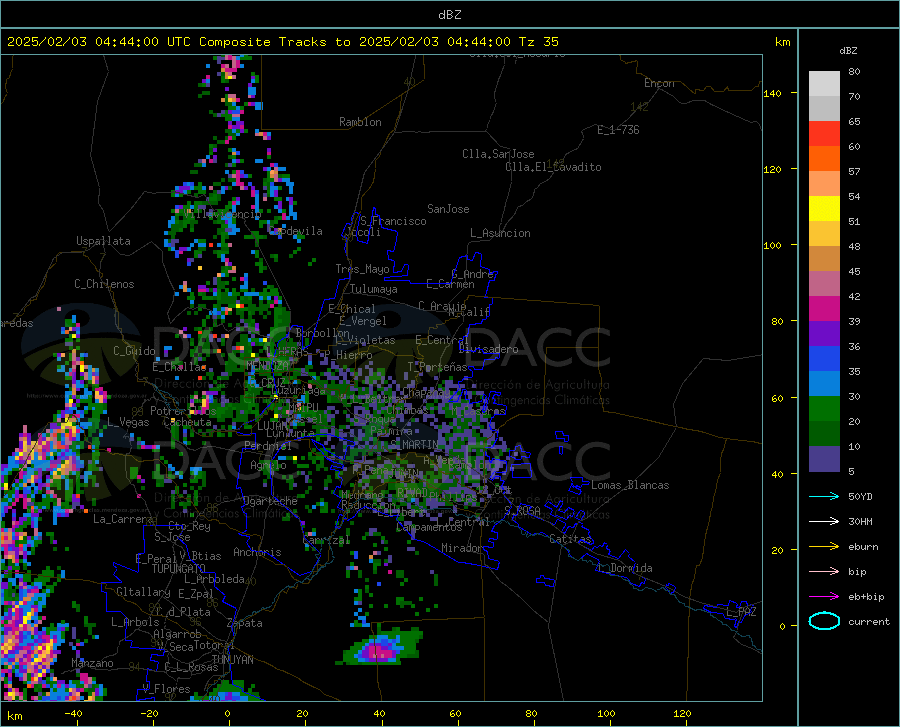Click the Ugarteche place label

click(x=270, y=501)
